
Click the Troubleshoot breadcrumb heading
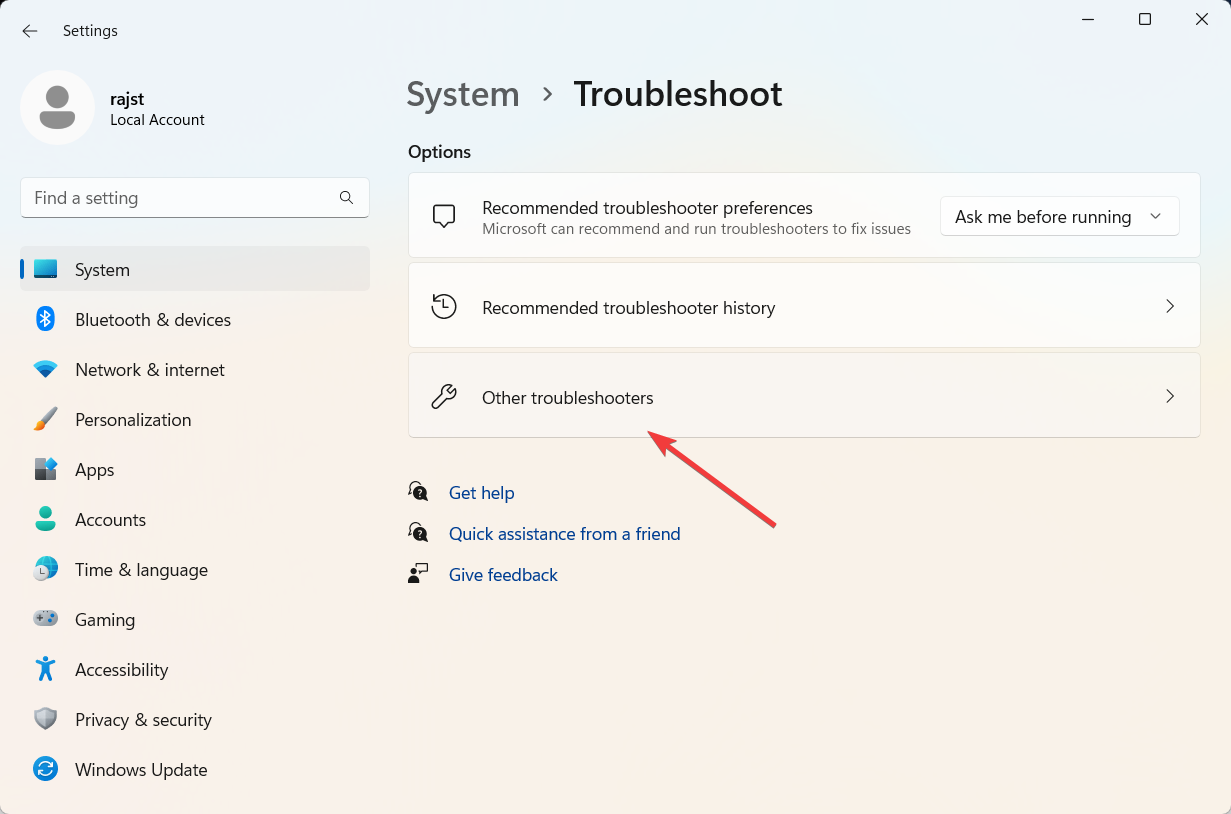pos(678,94)
